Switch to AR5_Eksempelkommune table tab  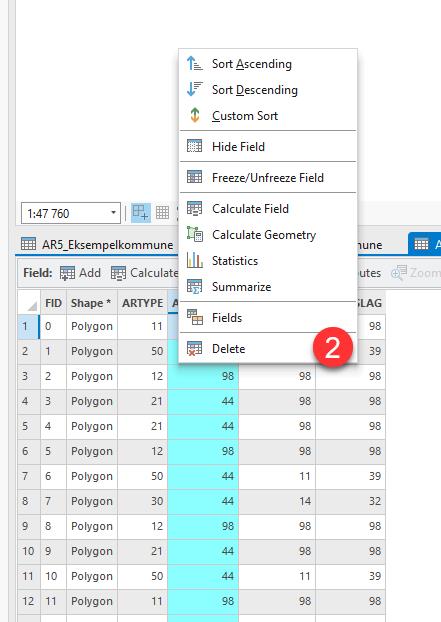[x=98, y=244]
